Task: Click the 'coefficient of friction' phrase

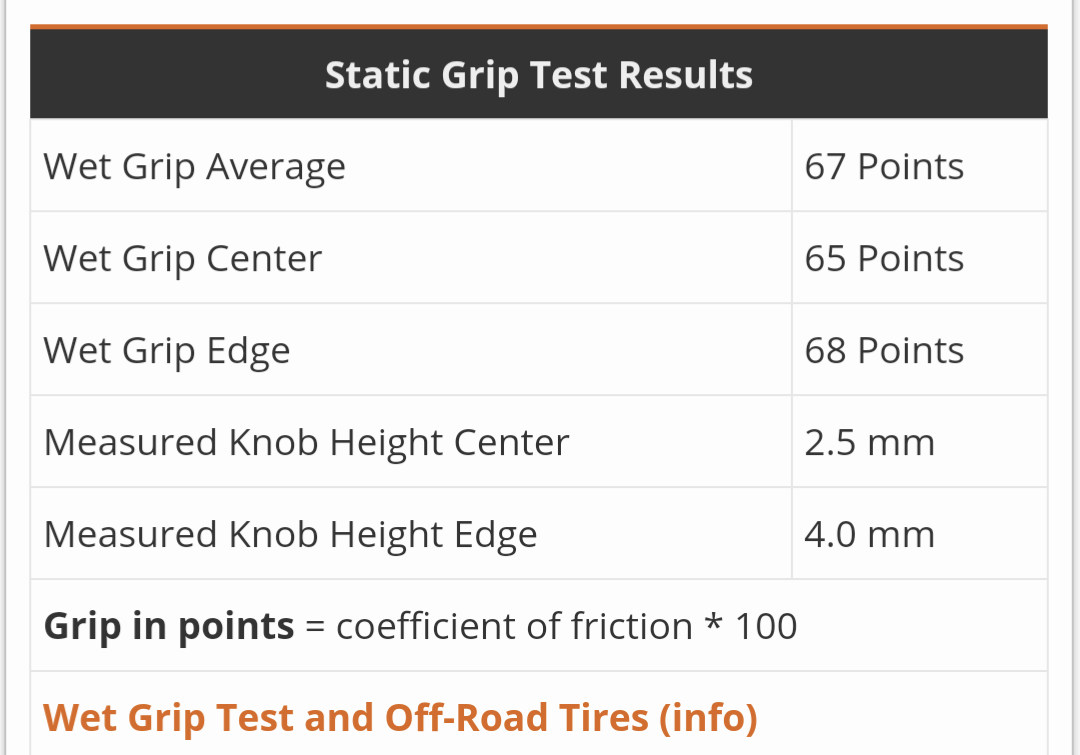Action: (x=514, y=627)
